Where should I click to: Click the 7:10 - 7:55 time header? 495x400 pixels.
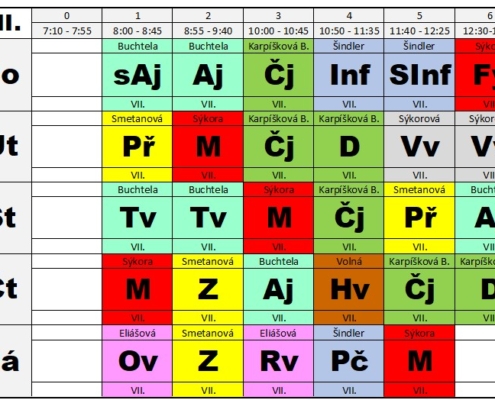pos(67,31)
